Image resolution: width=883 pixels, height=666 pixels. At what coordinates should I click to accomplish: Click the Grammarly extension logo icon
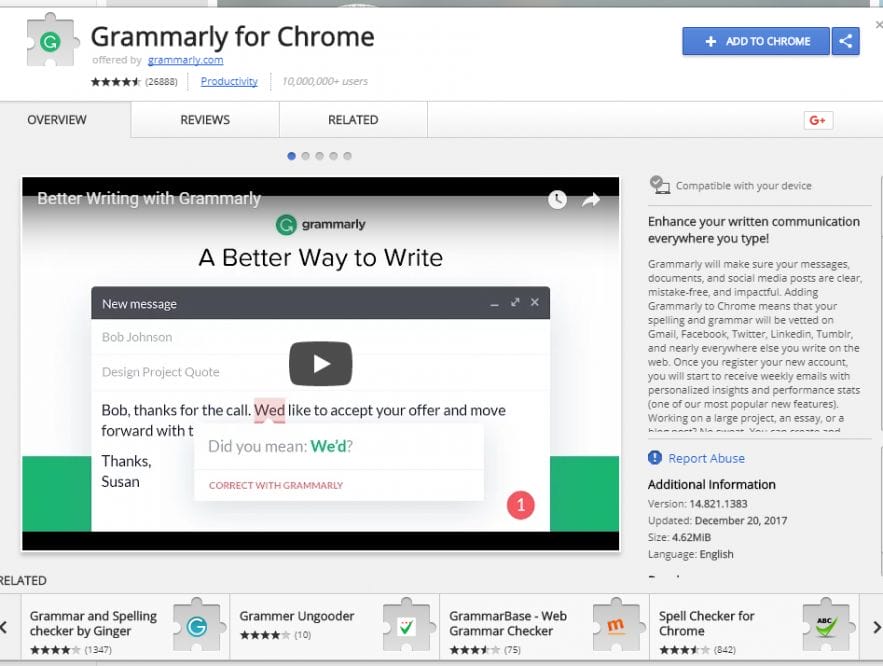pos(51,41)
